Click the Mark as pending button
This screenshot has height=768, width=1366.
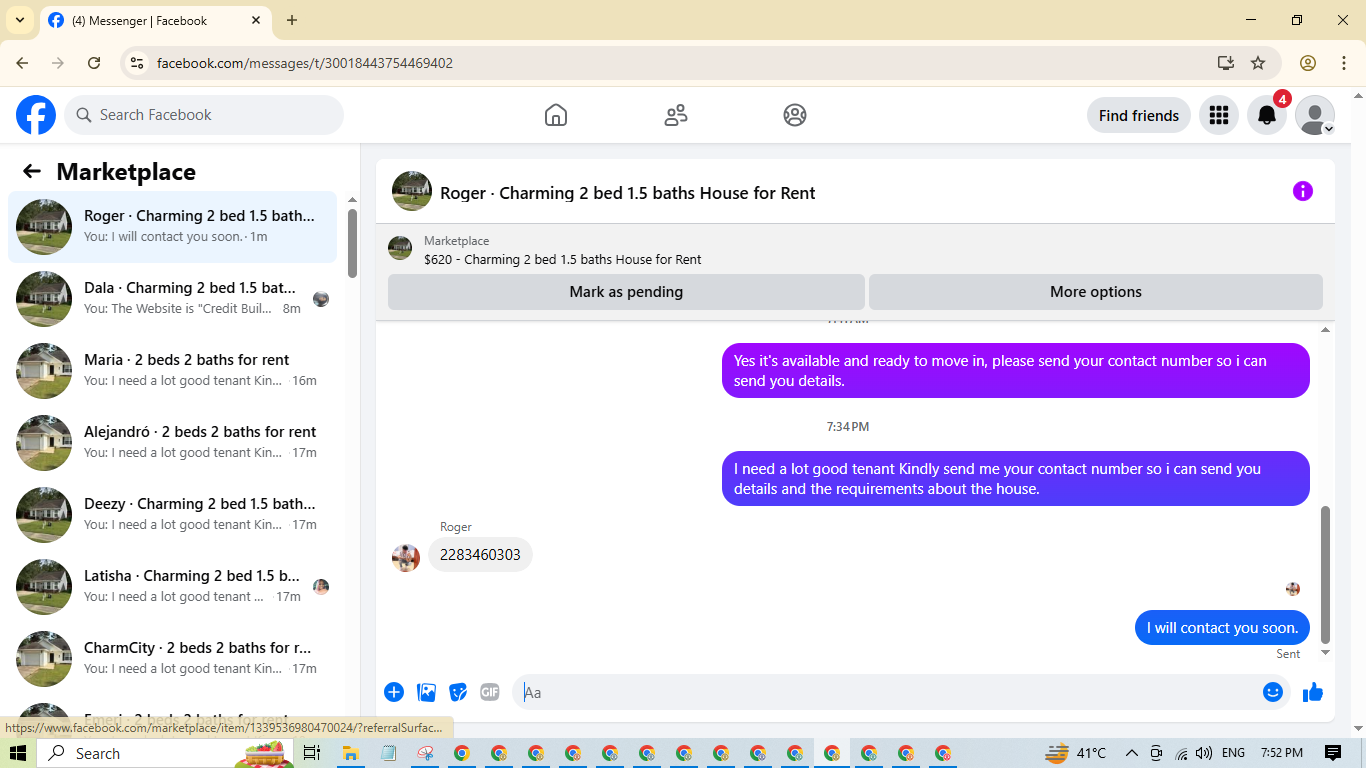pos(626,292)
